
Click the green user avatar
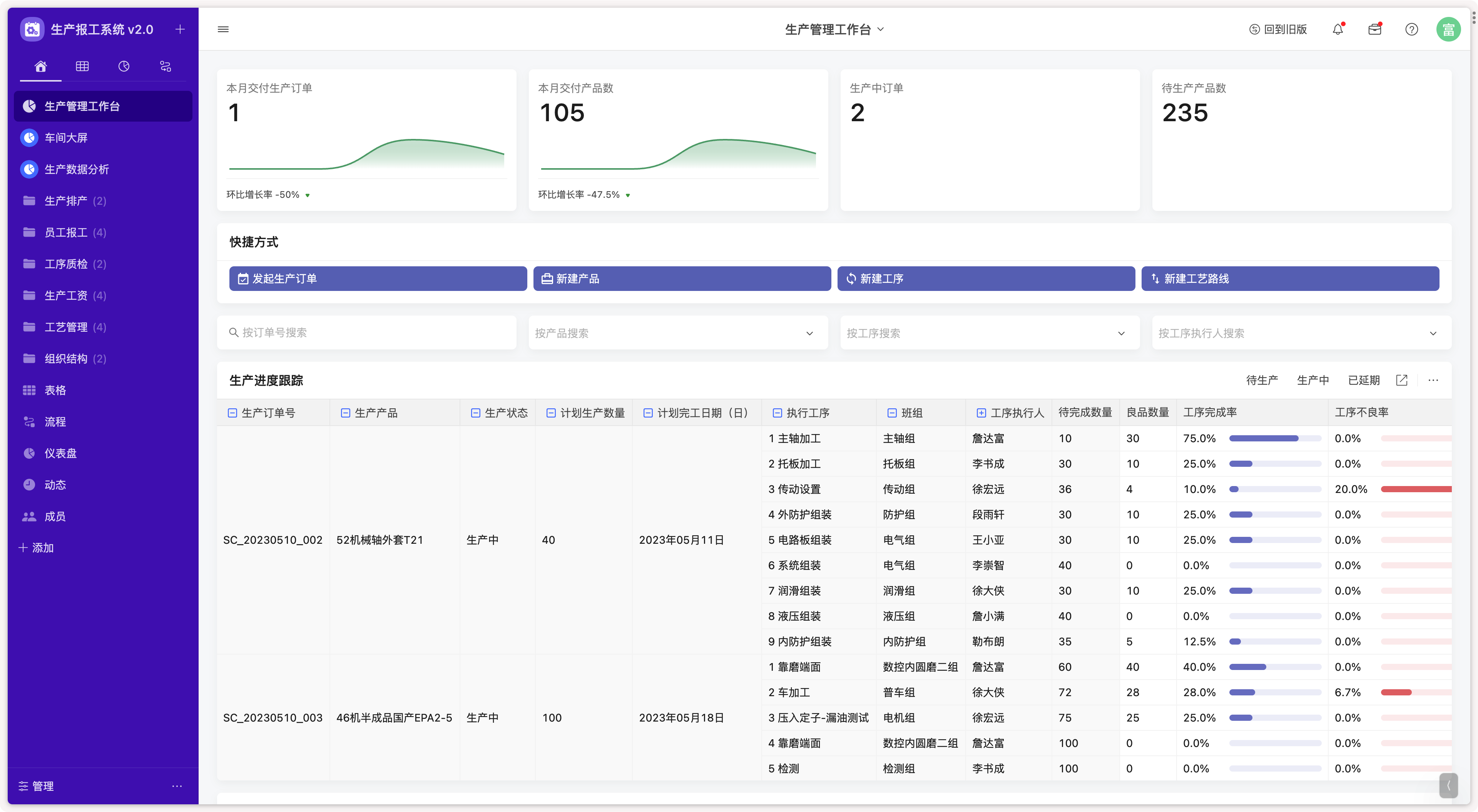1448,29
